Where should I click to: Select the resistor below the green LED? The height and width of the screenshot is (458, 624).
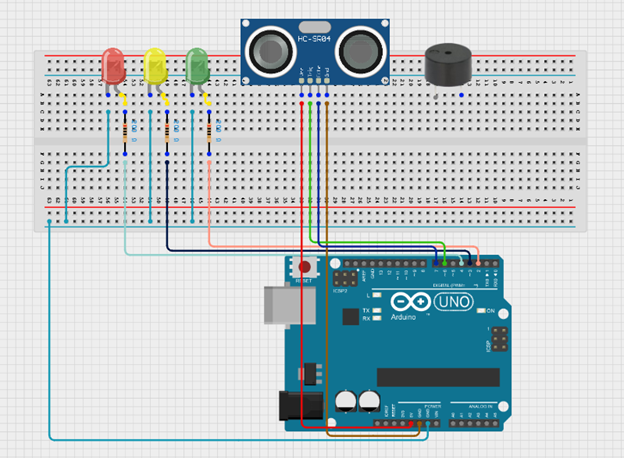[x=209, y=133]
